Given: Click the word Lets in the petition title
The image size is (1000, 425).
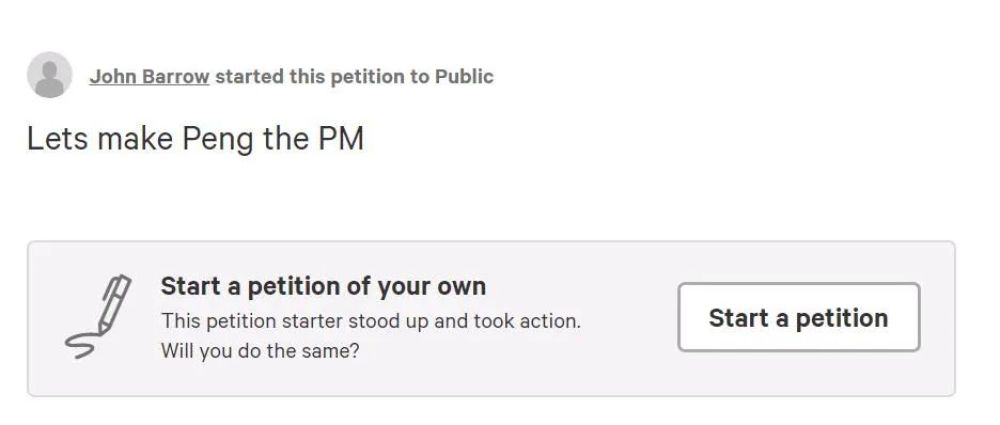Looking at the screenshot, I should pyautogui.click(x=52, y=138).
